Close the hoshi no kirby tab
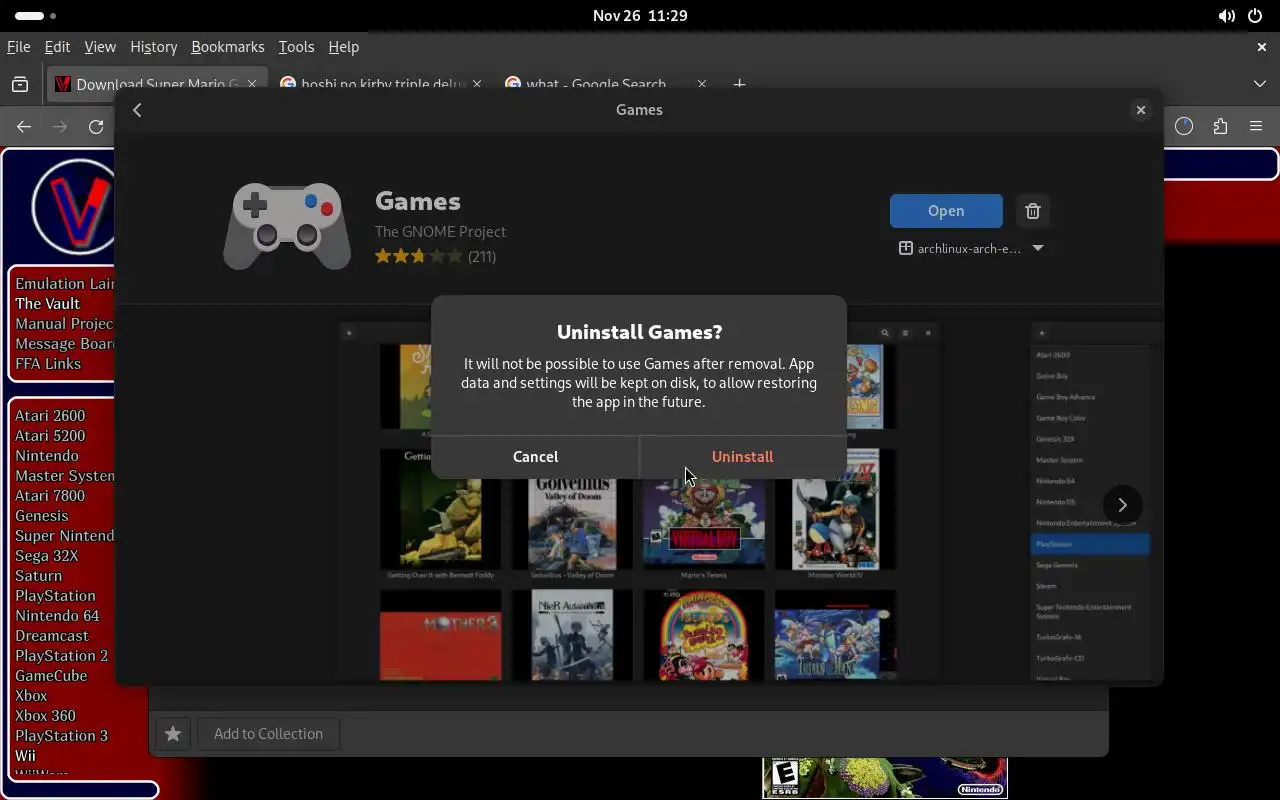The image size is (1280, 800). click(x=477, y=84)
